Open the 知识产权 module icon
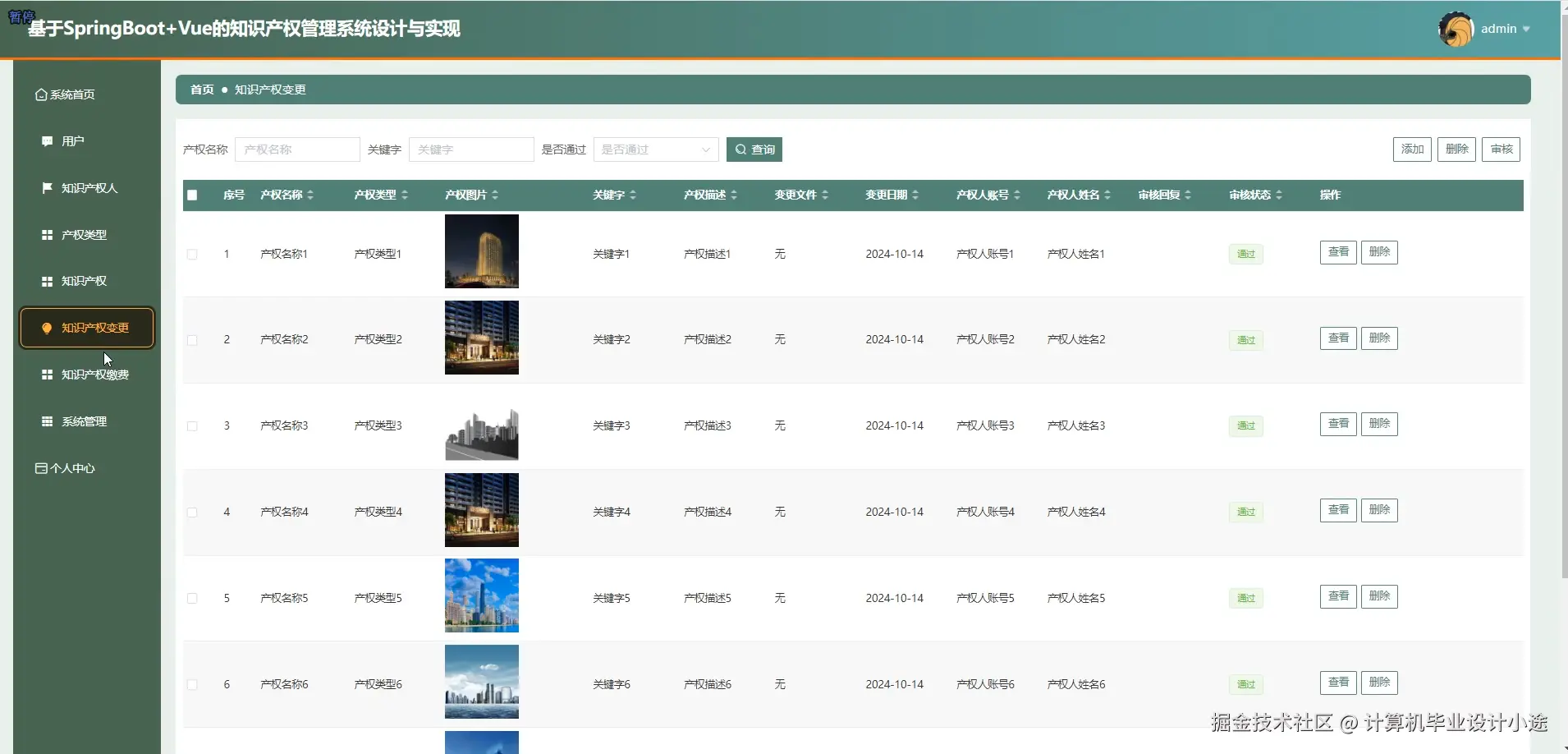The height and width of the screenshot is (754, 1568). [x=47, y=281]
